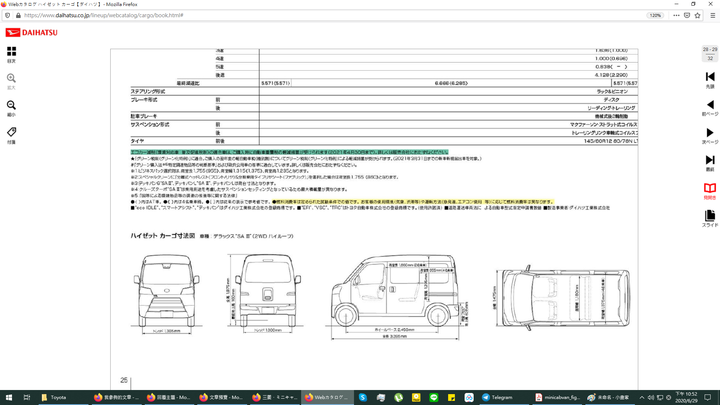This screenshot has height=405, width=720.
Task: Click the volume speaker tray icon
Action: pos(651,398)
